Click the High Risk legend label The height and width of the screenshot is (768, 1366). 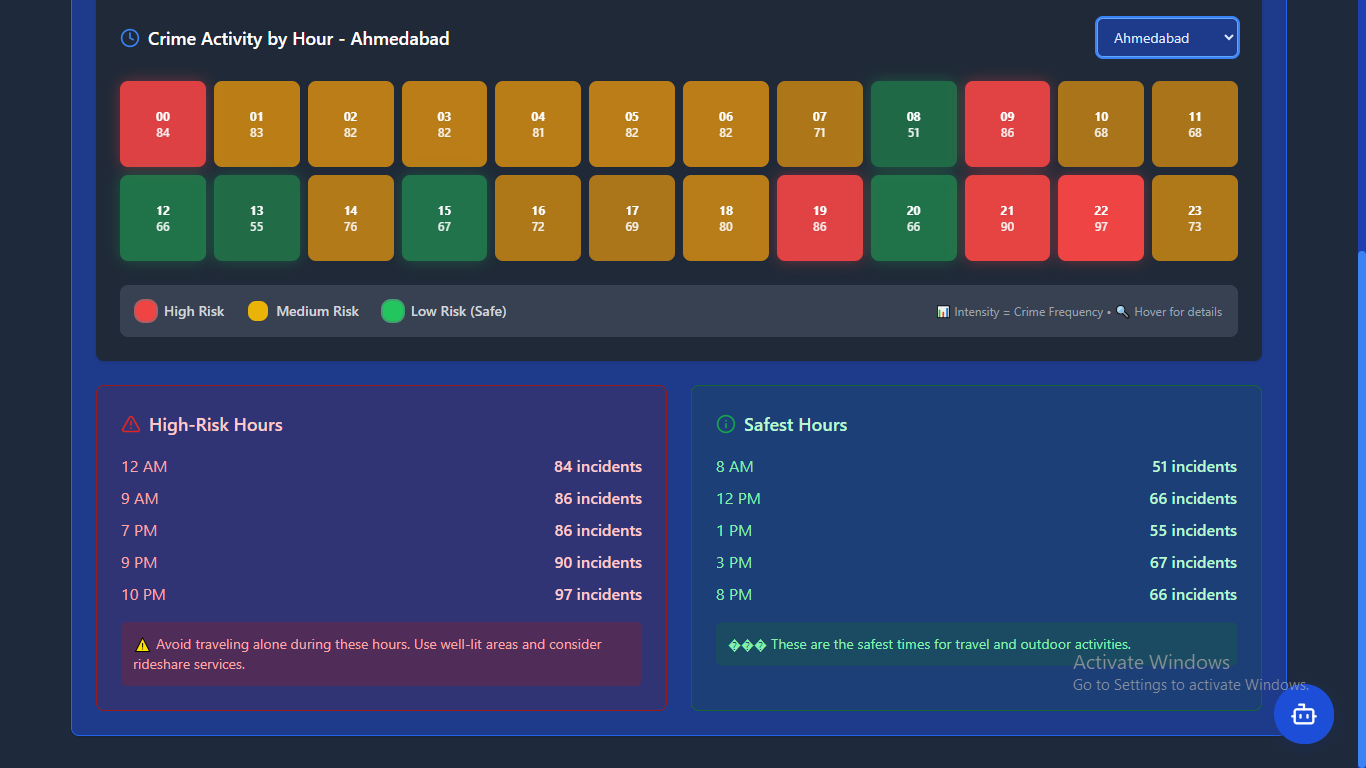[x=194, y=311]
